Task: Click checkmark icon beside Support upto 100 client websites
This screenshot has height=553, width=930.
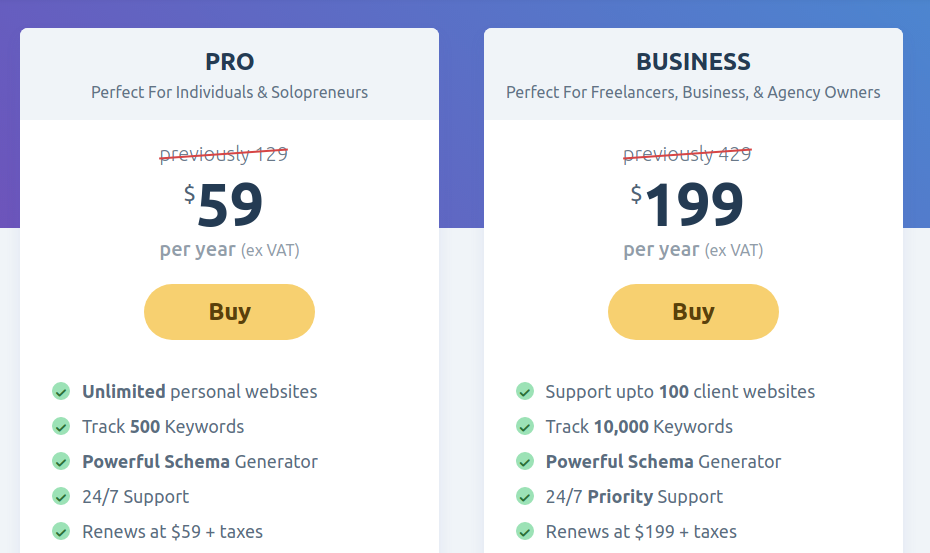Action: tap(525, 392)
